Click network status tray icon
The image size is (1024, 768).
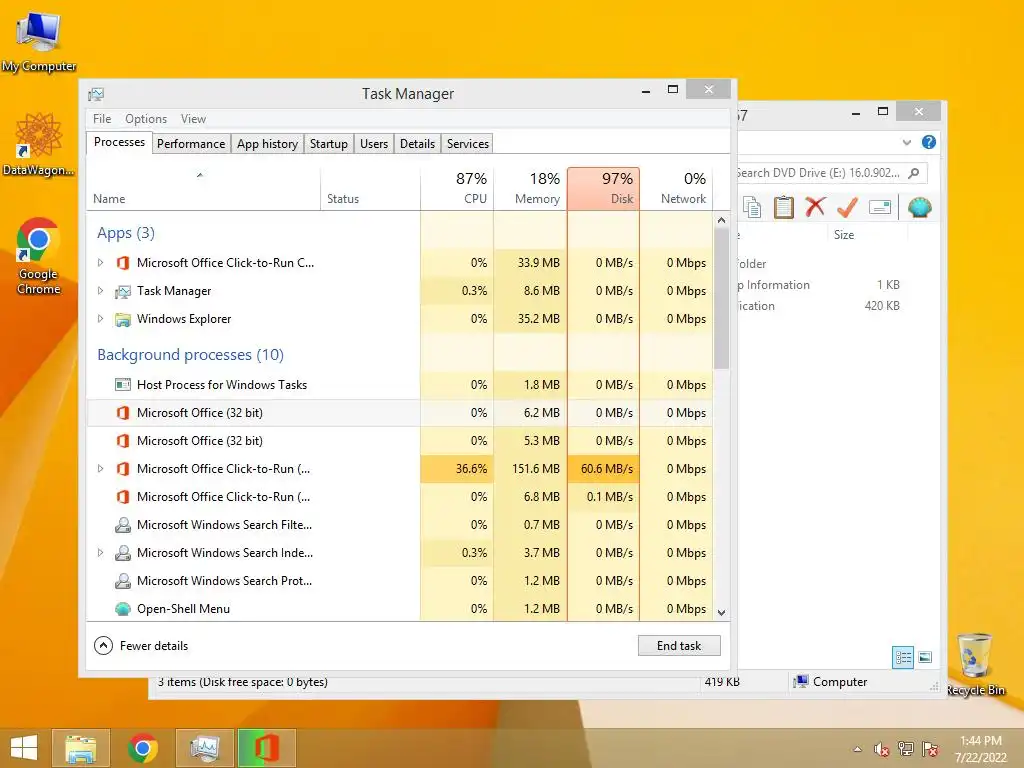coord(906,749)
